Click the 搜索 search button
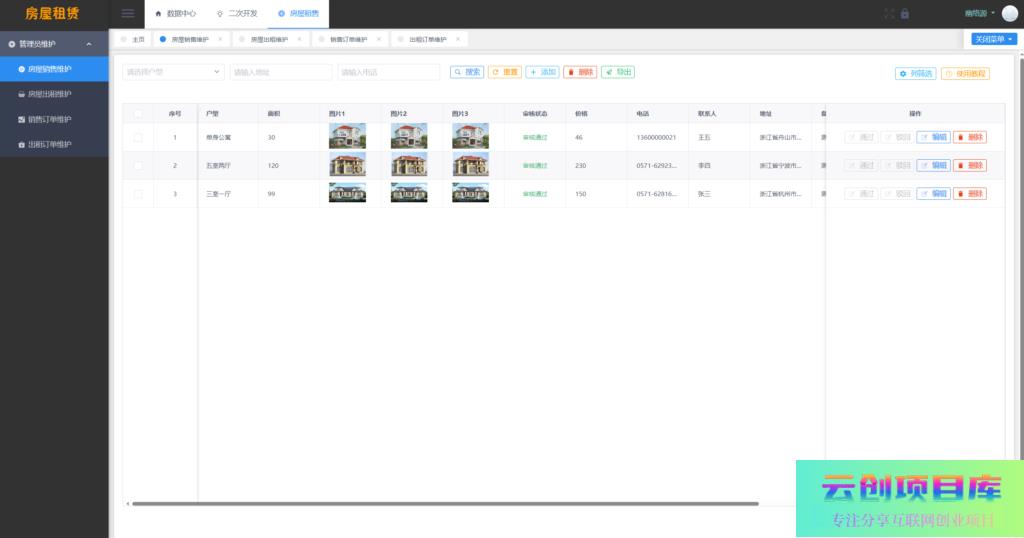This screenshot has height=538, width=1024. pyautogui.click(x=467, y=72)
